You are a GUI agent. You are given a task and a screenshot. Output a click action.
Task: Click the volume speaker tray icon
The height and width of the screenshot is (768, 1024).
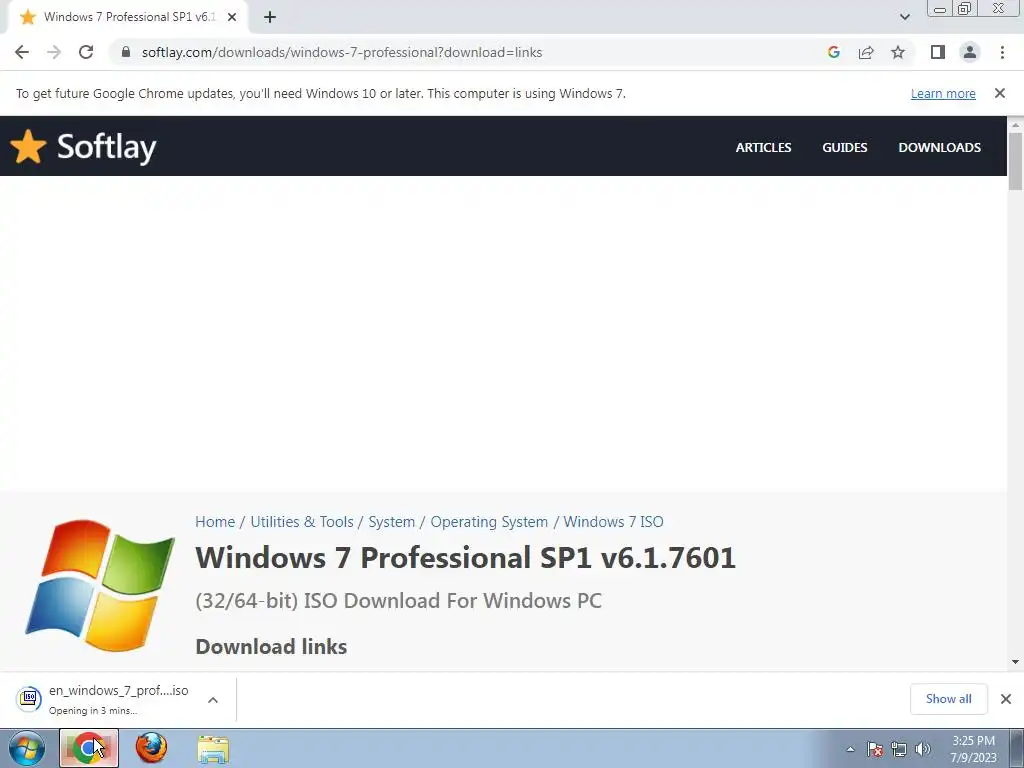click(x=923, y=749)
